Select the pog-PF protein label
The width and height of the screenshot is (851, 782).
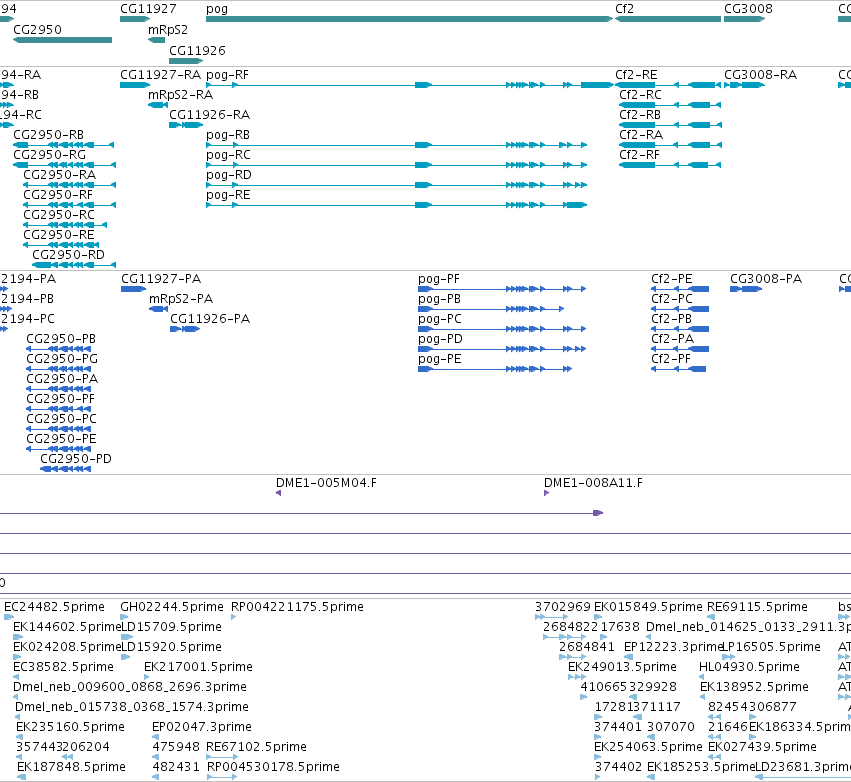tap(439, 279)
